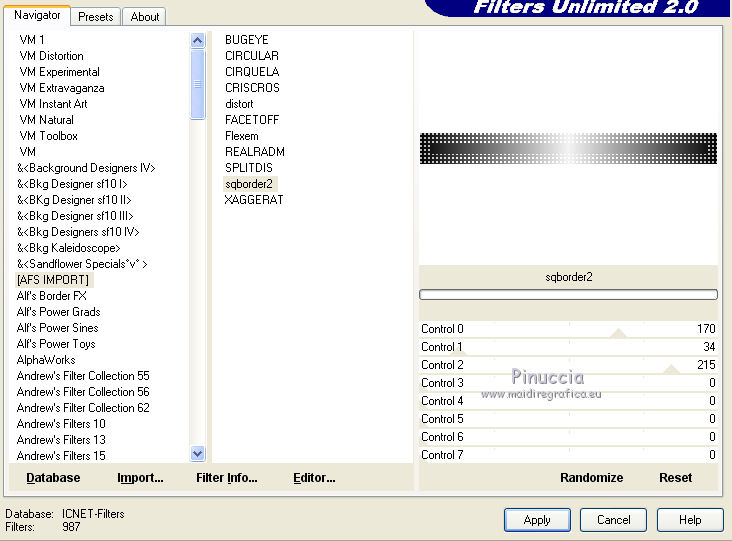Click the Apply button
This screenshot has height=541, width=732.
click(537, 520)
